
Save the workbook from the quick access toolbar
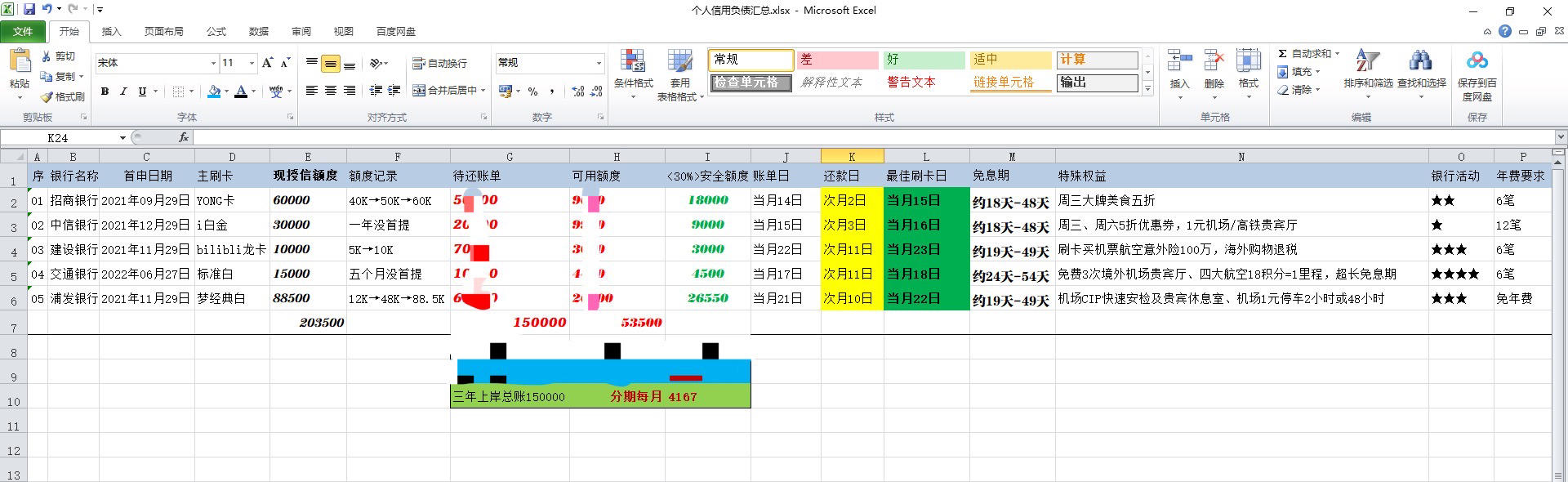tap(29, 10)
